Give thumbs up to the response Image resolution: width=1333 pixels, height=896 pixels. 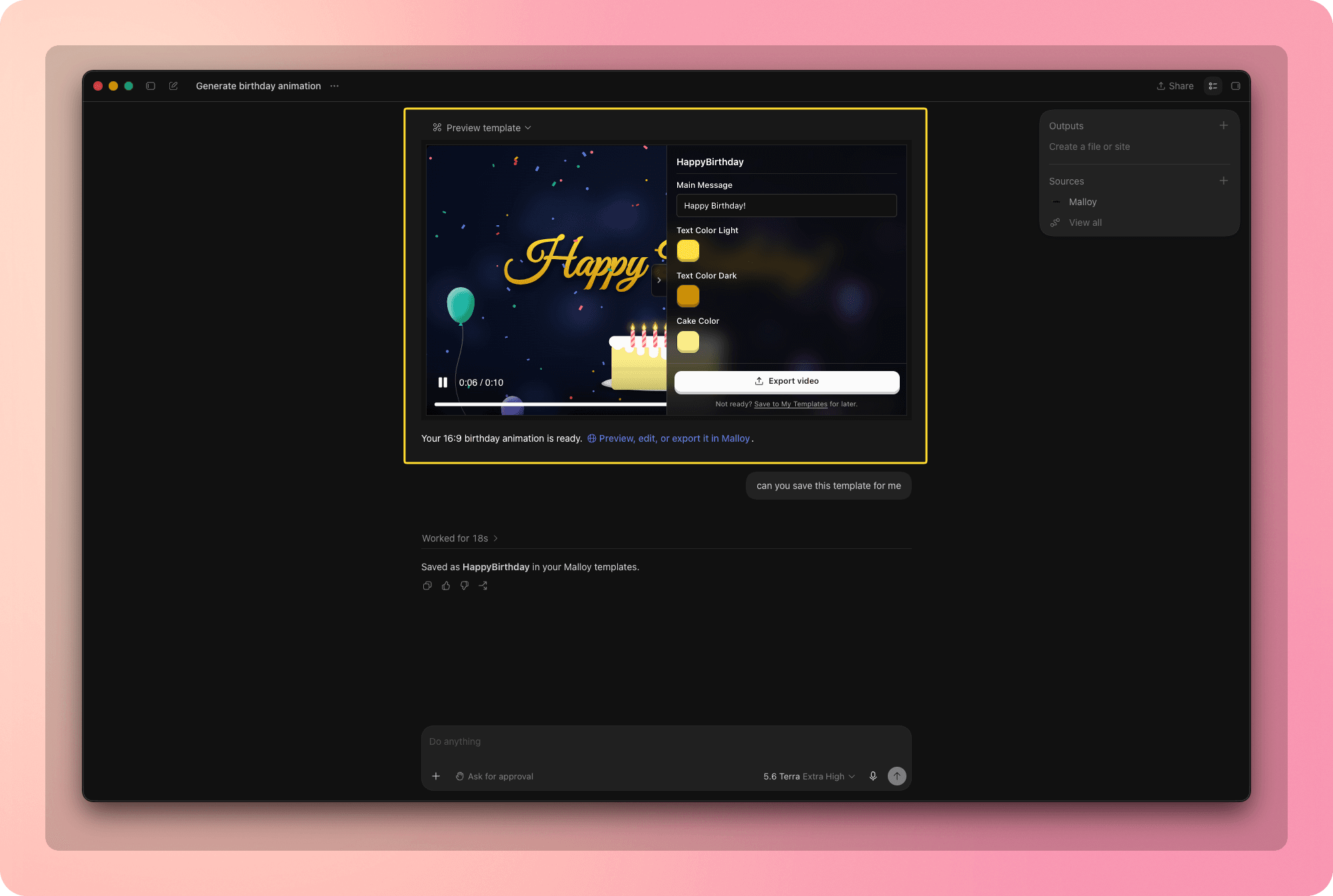pos(446,586)
